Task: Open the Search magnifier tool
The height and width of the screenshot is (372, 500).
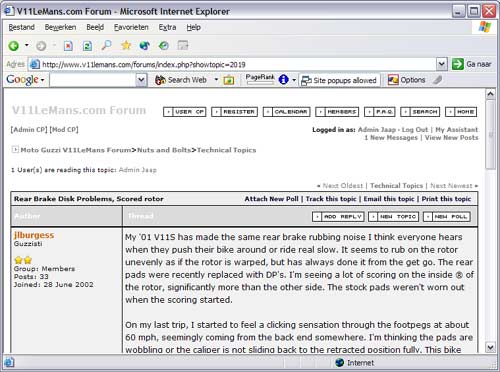Action: pyautogui.click(x=106, y=45)
